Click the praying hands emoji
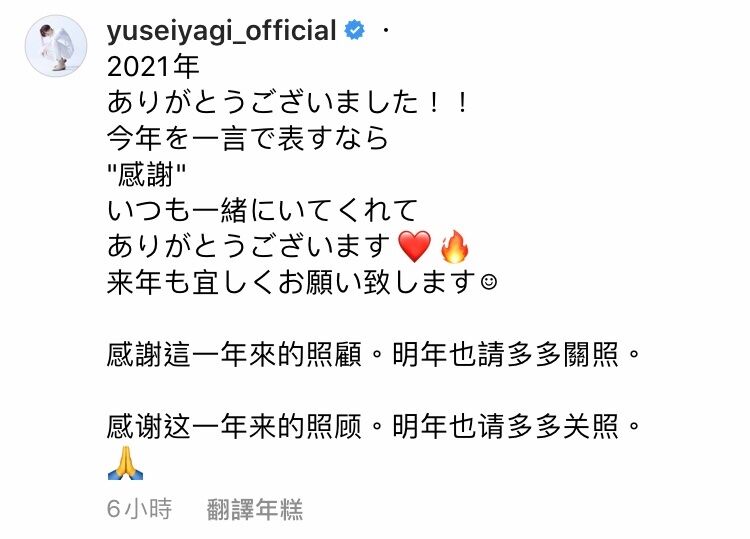Image resolution: width=750 pixels, height=539 pixels. 125,462
